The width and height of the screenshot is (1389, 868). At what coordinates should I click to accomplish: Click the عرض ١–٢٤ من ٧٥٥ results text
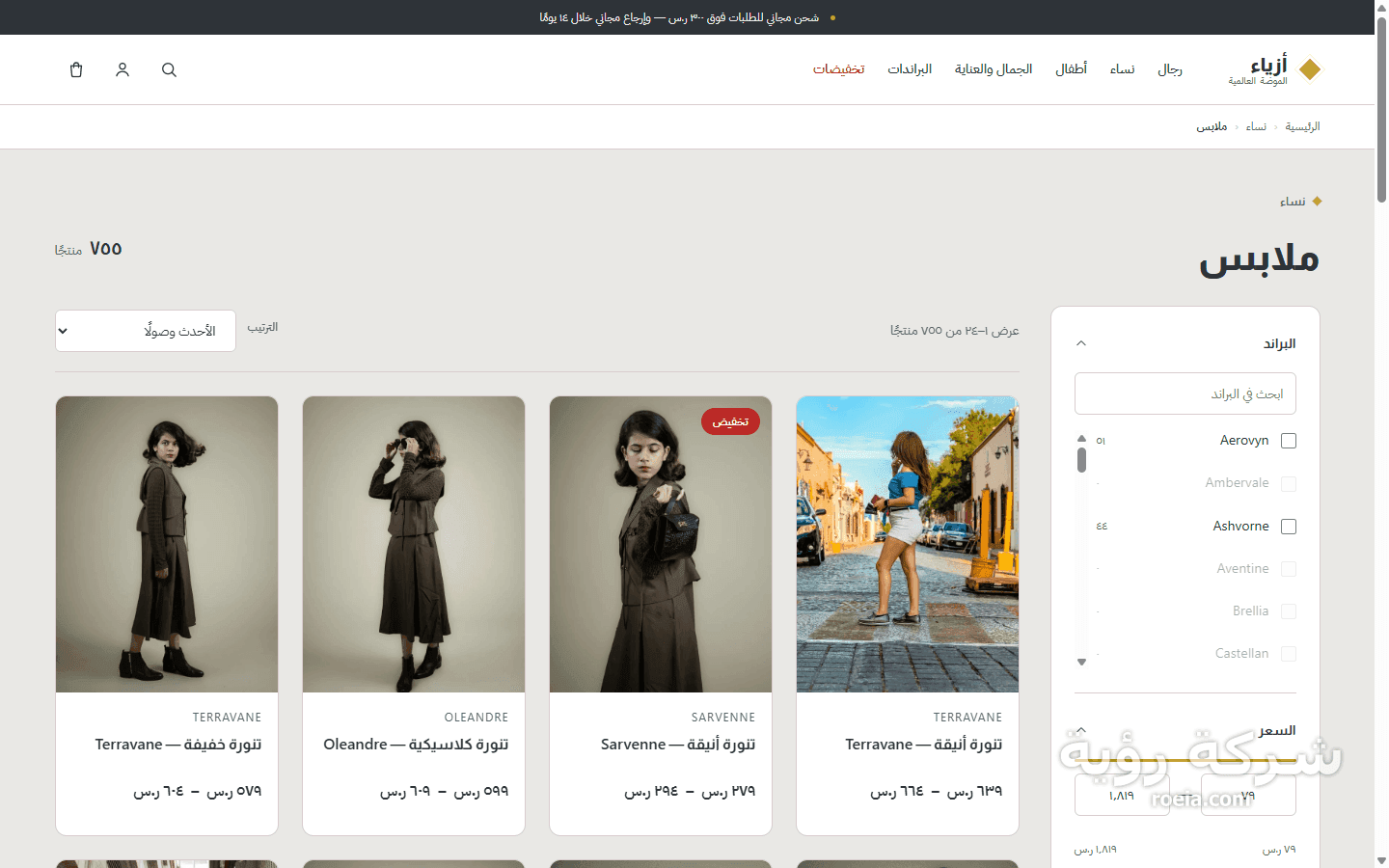pyautogui.click(x=955, y=331)
